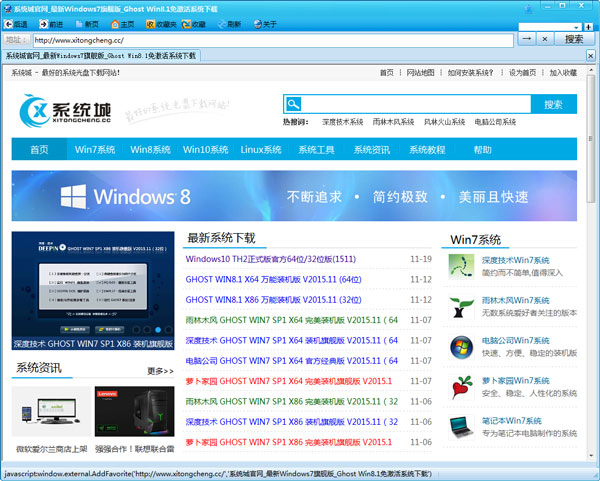Image resolution: width=600 pixels, height=481 pixels.
Task: Click the 萝卜家园Win7系统 radish icon
Action: pyautogui.click(x=461, y=387)
